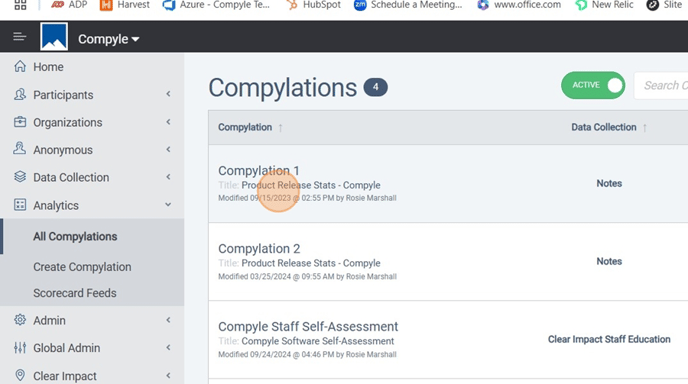Collapse the Analytics section chevron
The image size is (688, 384).
[168, 205]
